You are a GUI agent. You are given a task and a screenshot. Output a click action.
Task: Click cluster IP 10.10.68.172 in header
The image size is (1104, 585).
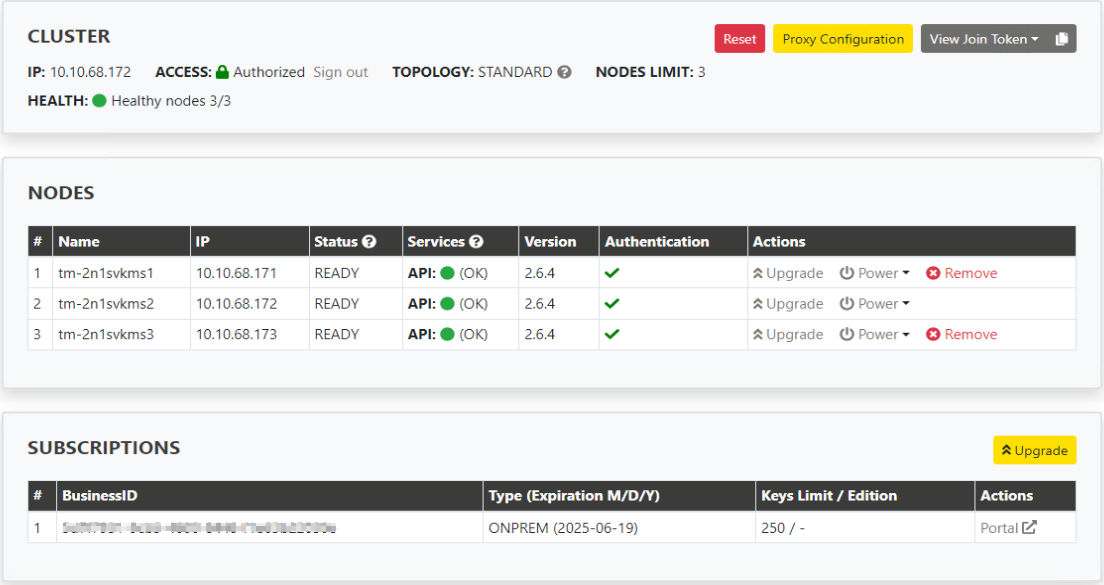90,72
